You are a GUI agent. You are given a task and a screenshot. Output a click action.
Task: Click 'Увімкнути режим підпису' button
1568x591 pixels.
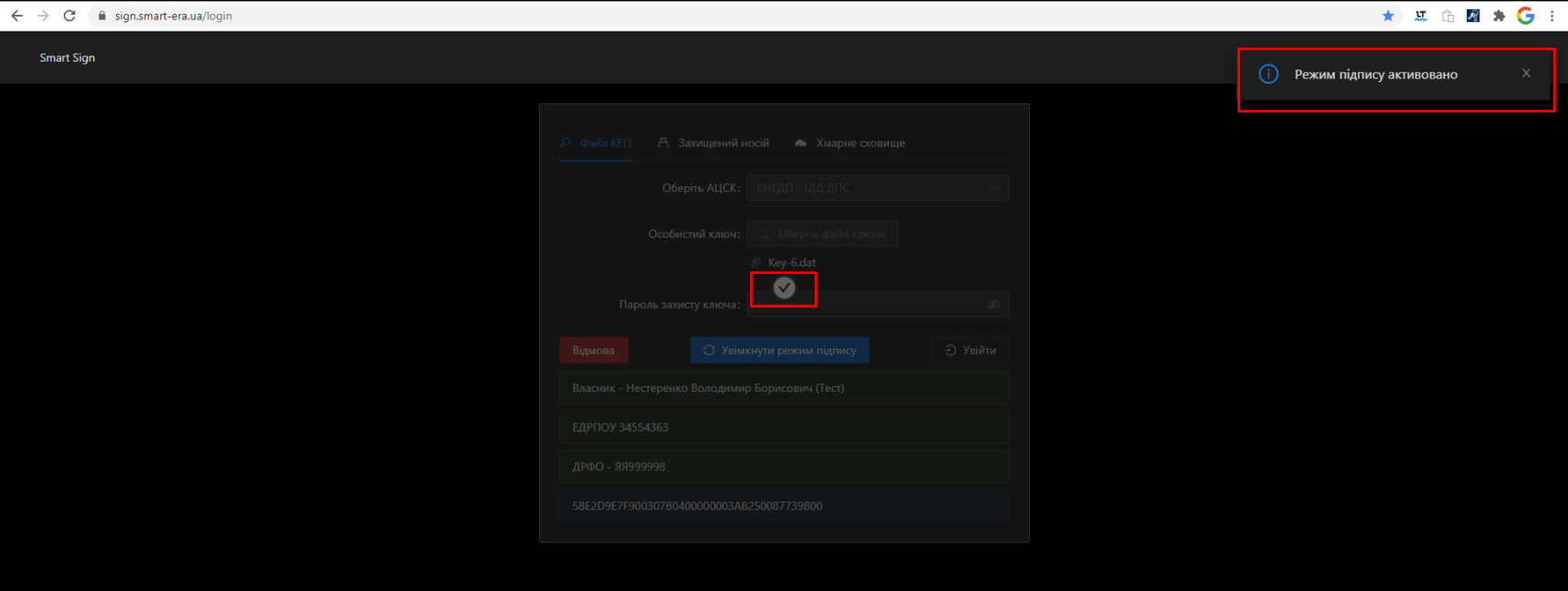click(779, 350)
